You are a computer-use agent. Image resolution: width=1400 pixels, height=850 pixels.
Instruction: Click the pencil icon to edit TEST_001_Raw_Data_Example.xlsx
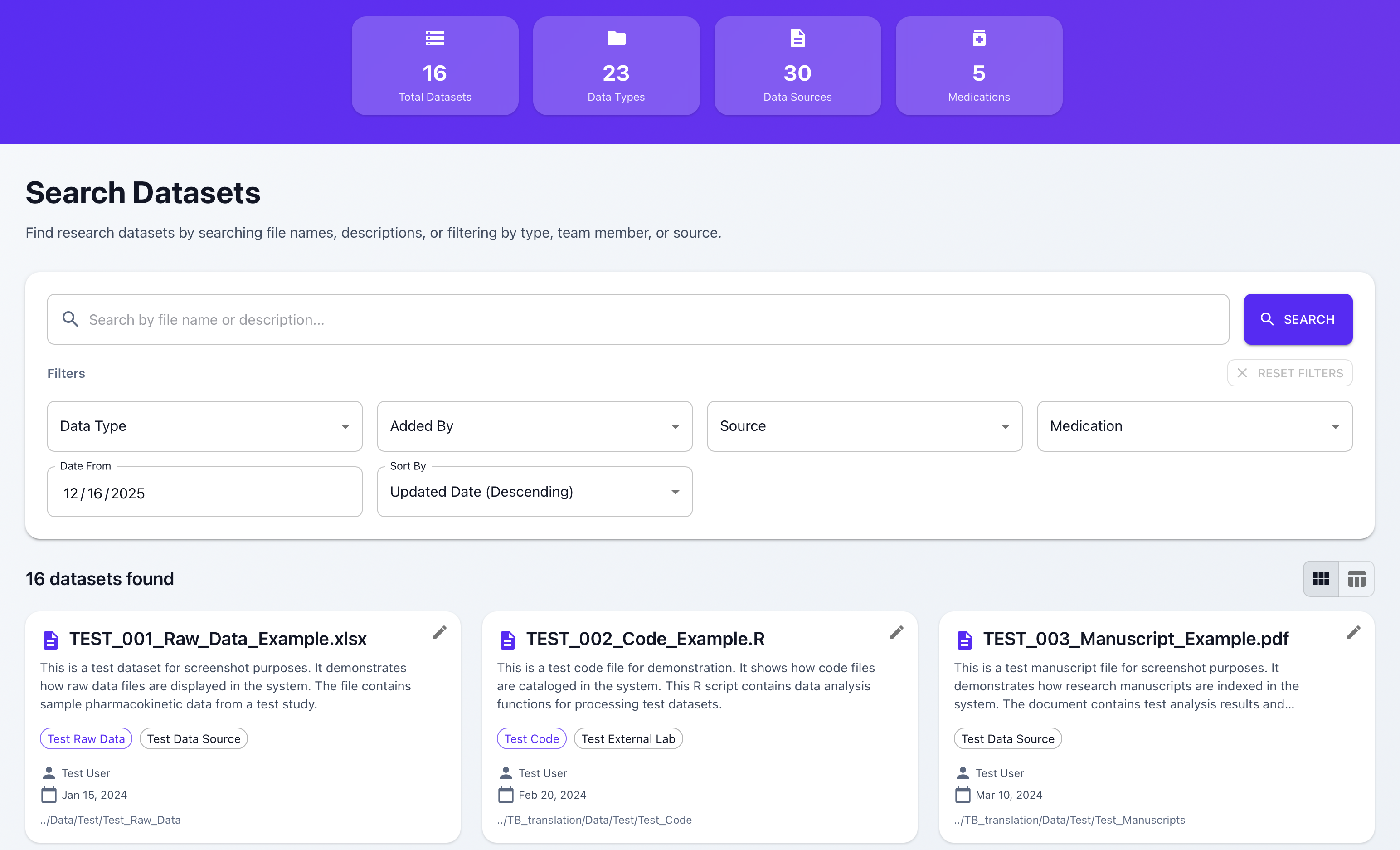440,632
